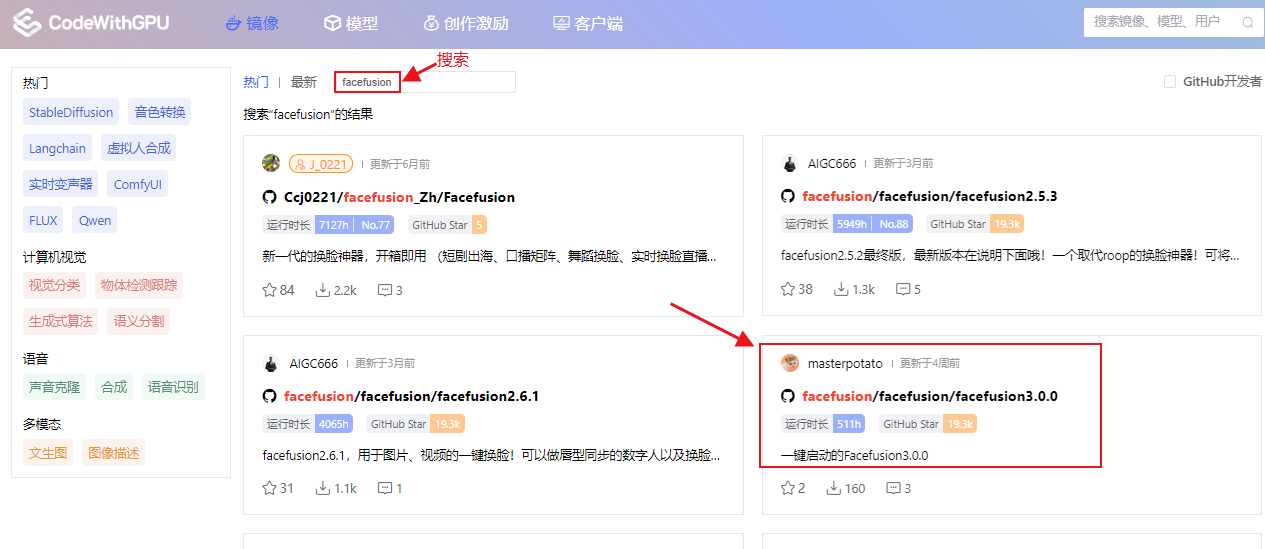
Task: Click the GitHub icon beside facefusion2.5.3 title
Action: [788, 196]
